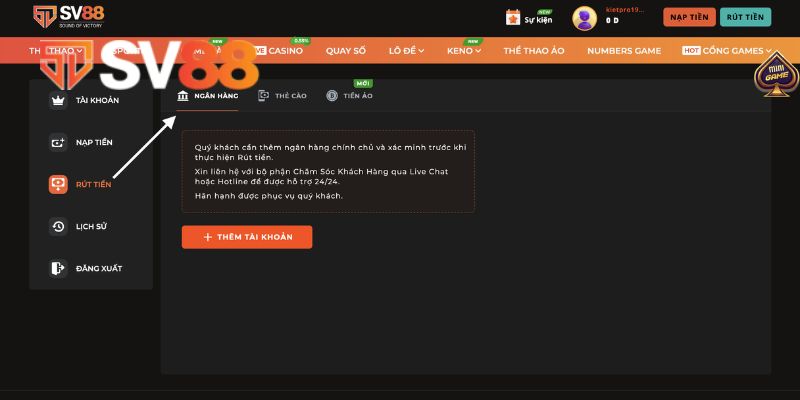Click the wallet icon beside Nạp Tiền
The width and height of the screenshot is (800, 400).
tap(58, 142)
